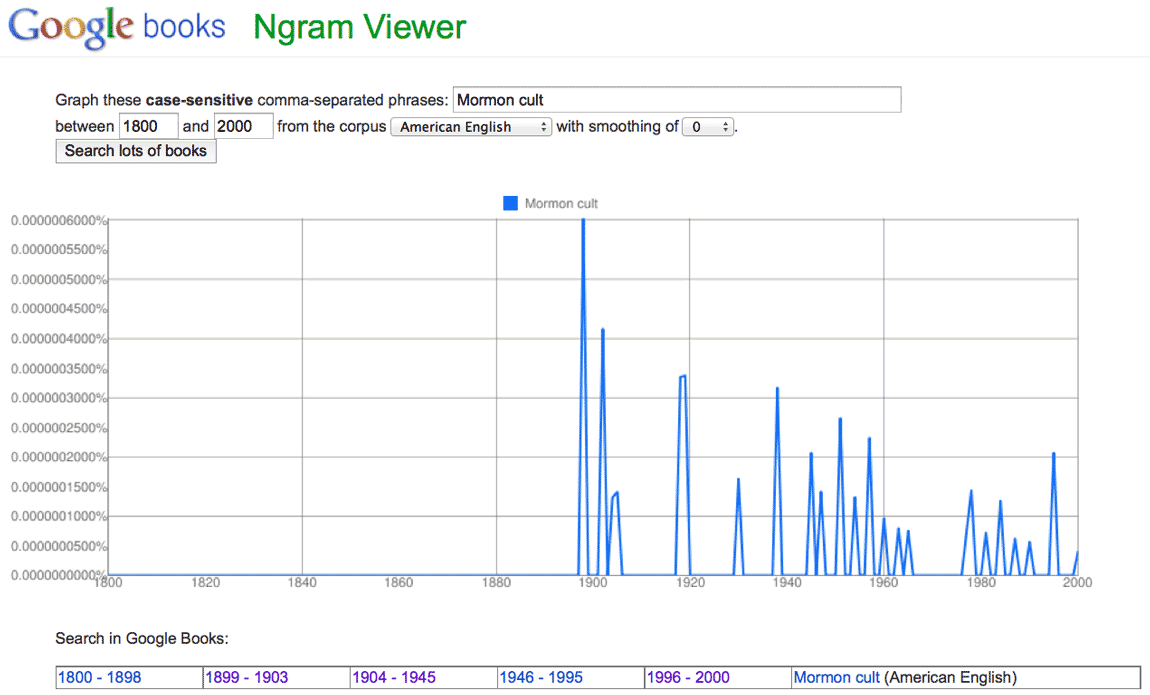Click the blue Mormon cult legend swatch

pos(510,203)
